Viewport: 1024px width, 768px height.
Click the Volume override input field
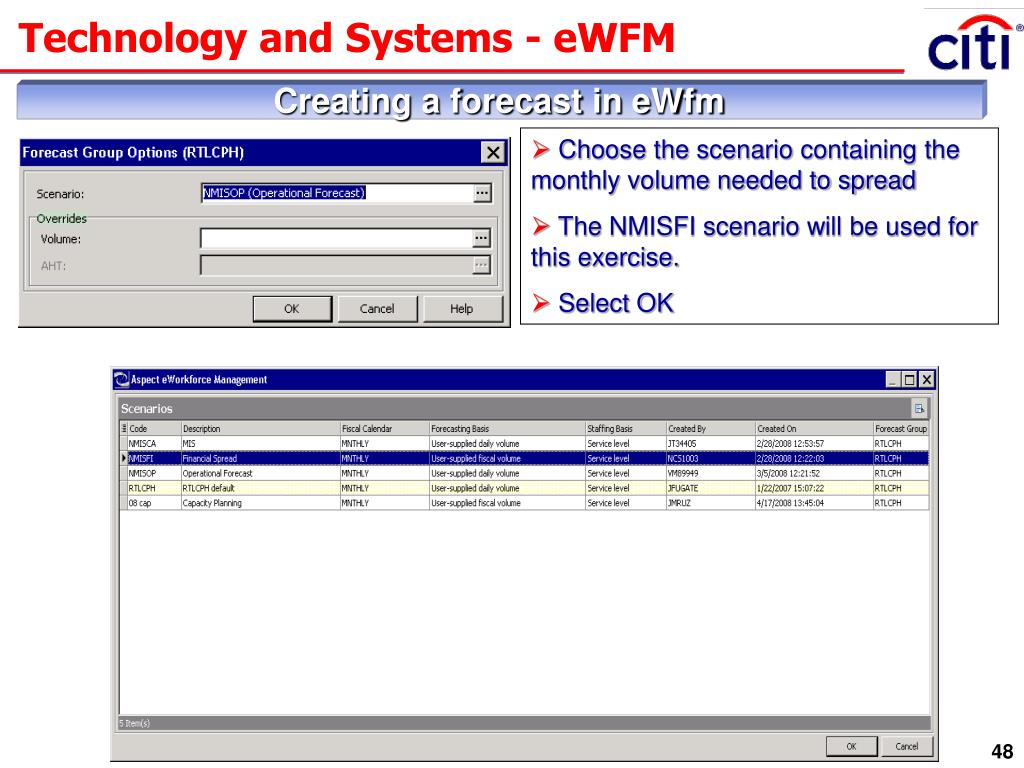336,238
